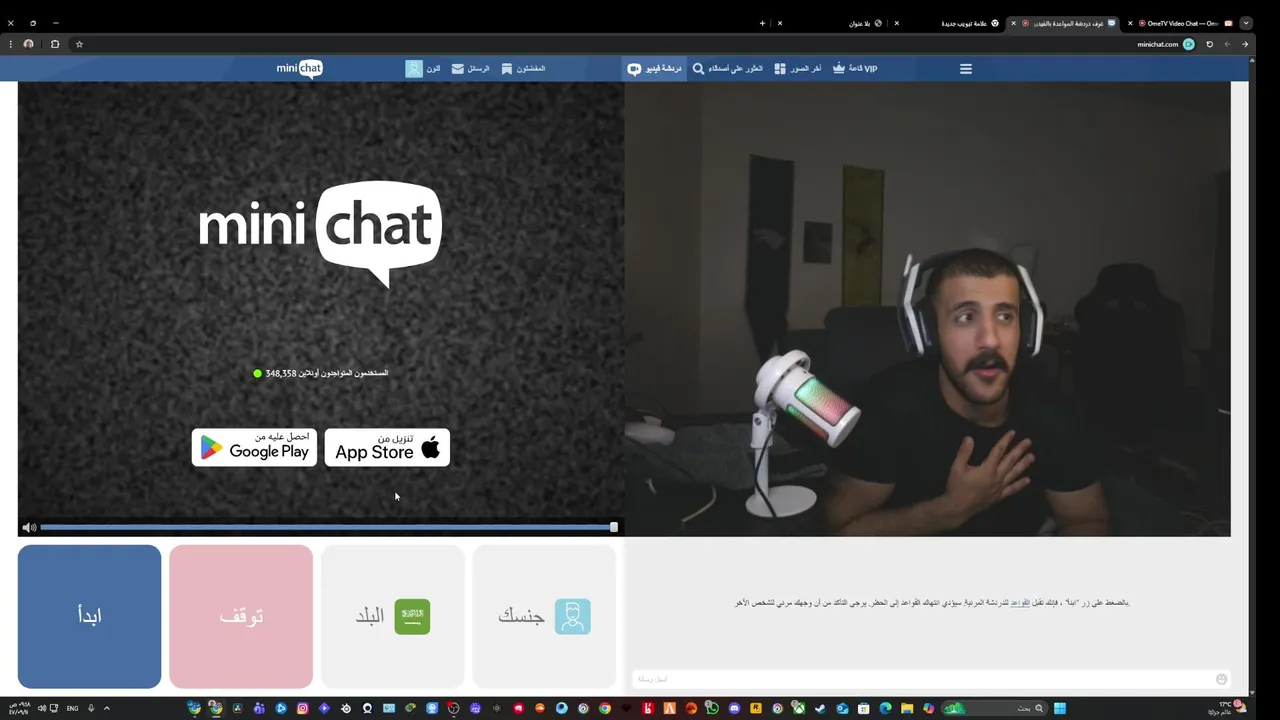This screenshot has height=720, width=1280.
Task: Go back using the browser arrow
Action: coord(1245,44)
